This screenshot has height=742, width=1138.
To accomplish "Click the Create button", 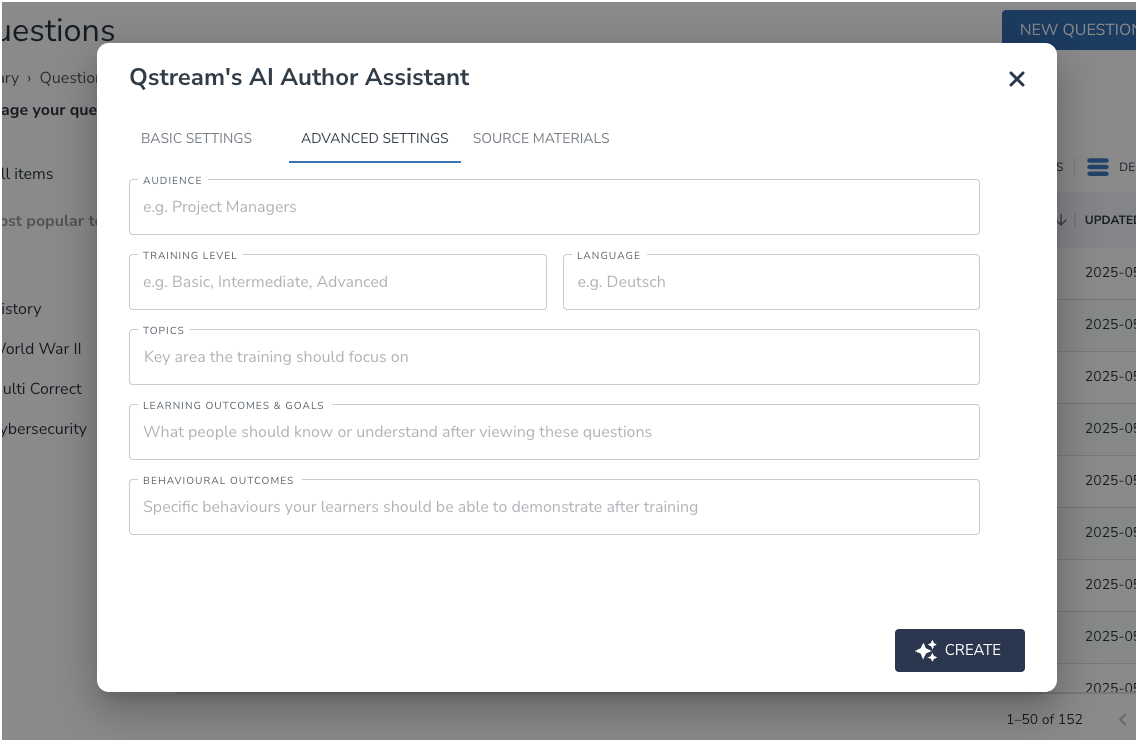I will coord(959,650).
